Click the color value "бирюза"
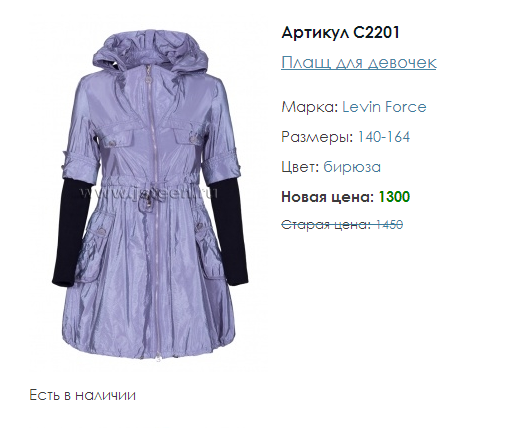 [352, 167]
